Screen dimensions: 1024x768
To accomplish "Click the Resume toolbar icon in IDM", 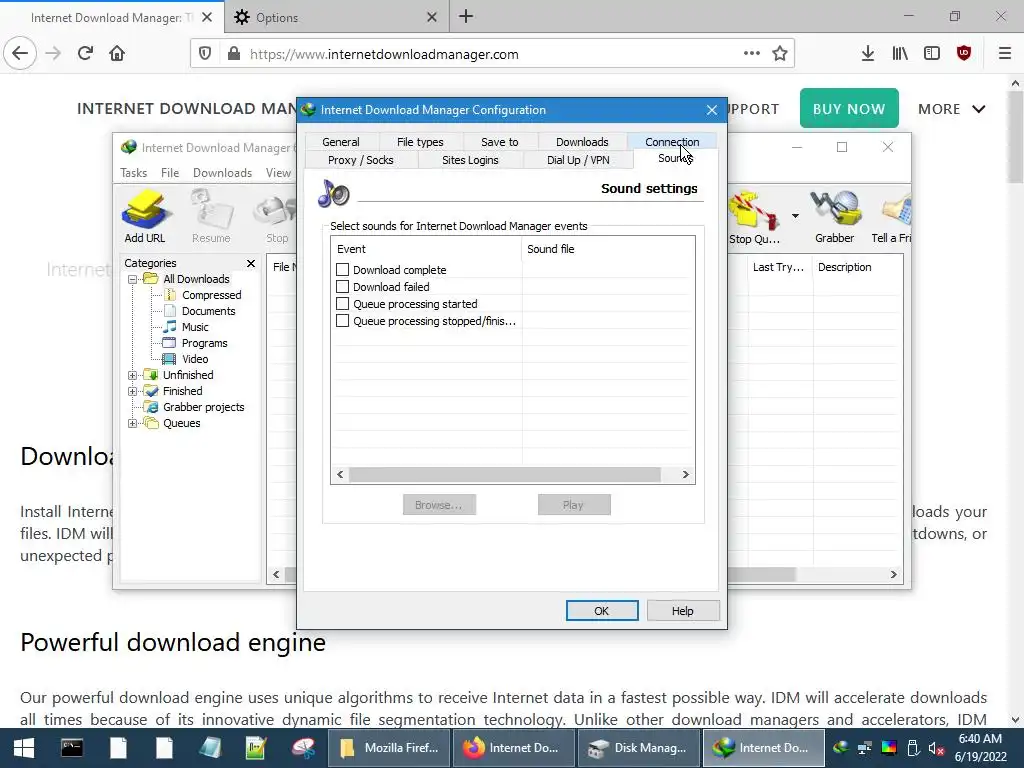I will (x=211, y=217).
